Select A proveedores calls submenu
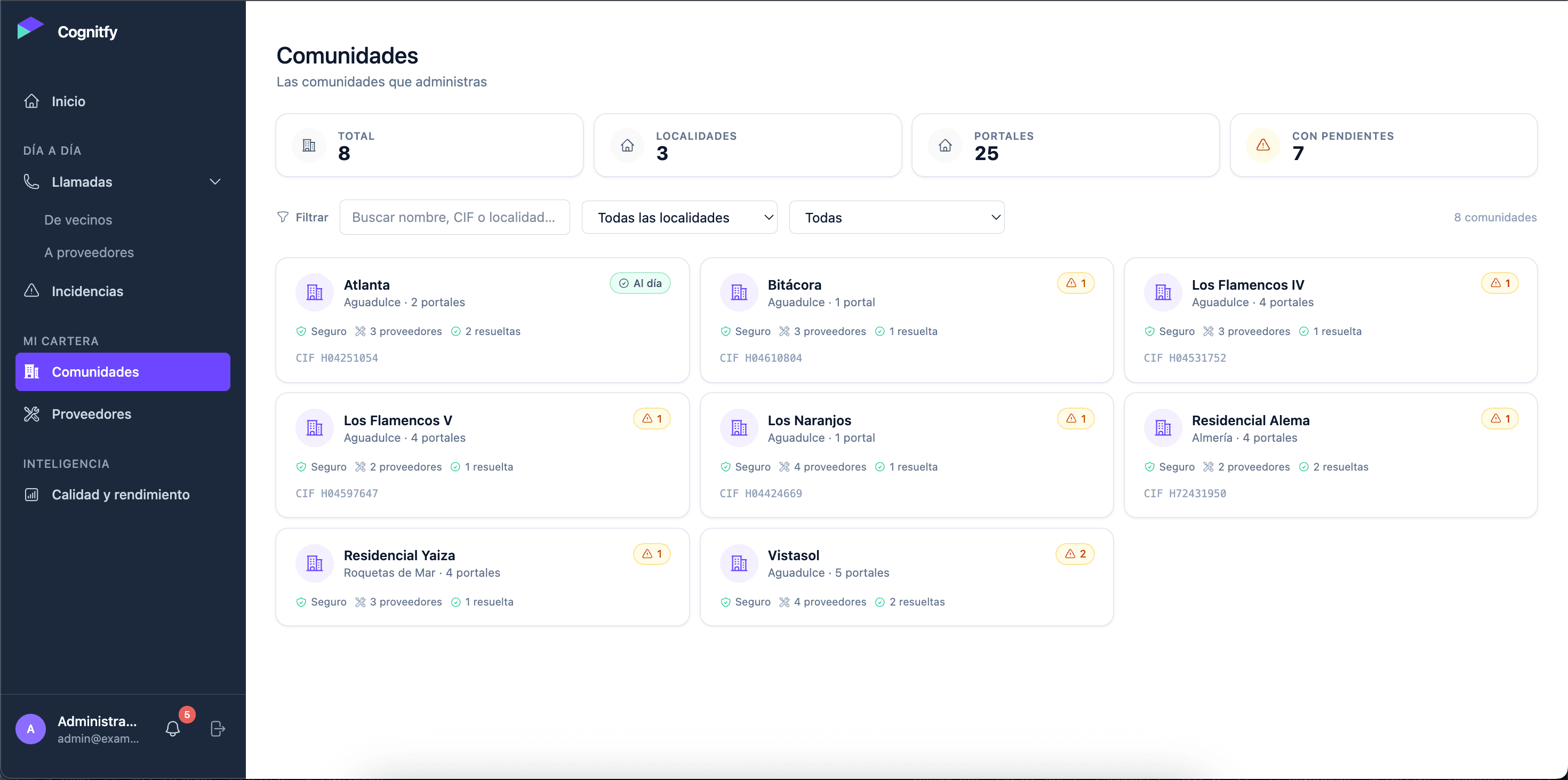 pyautogui.click(x=89, y=252)
